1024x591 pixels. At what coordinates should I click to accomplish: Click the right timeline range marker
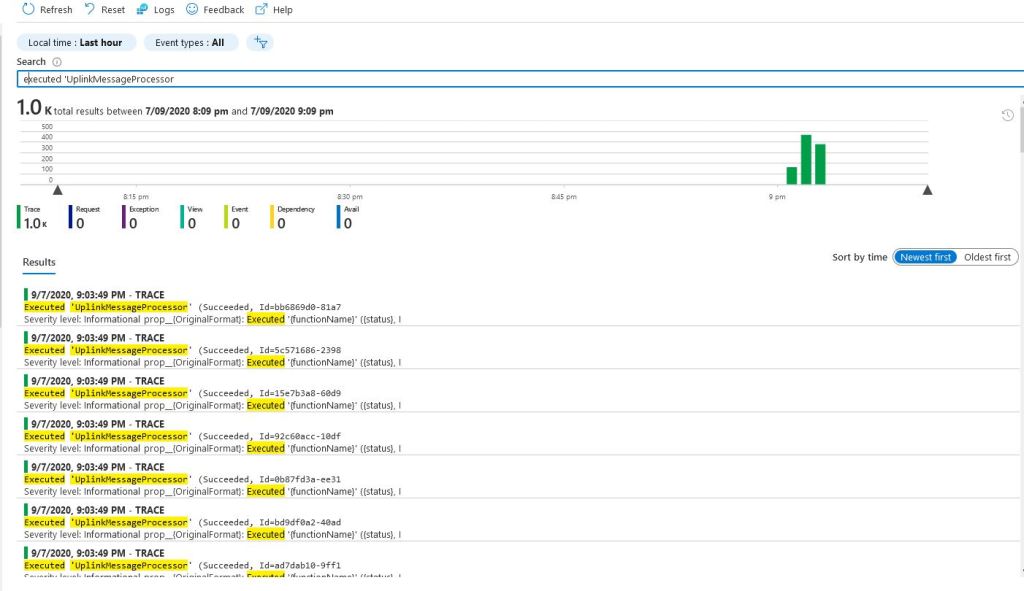pos(927,190)
